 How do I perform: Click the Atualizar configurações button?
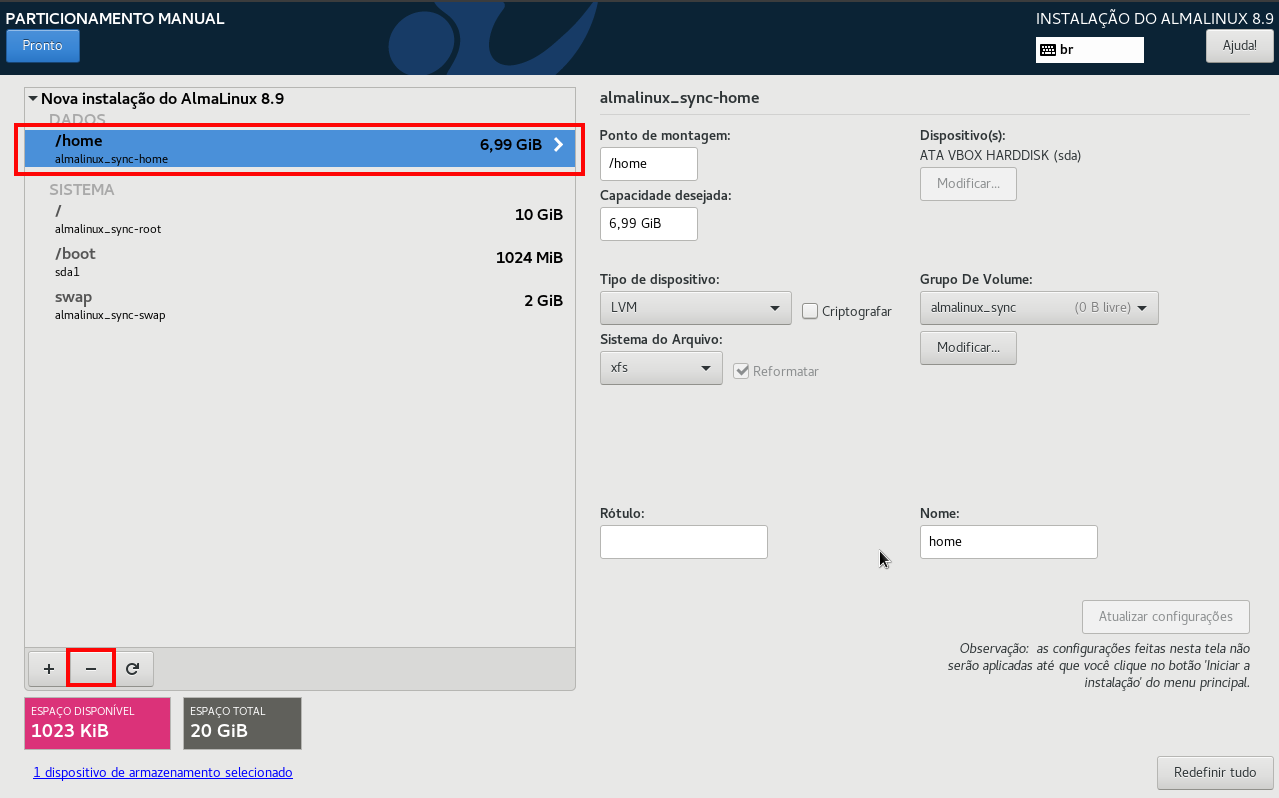[x=1166, y=617]
